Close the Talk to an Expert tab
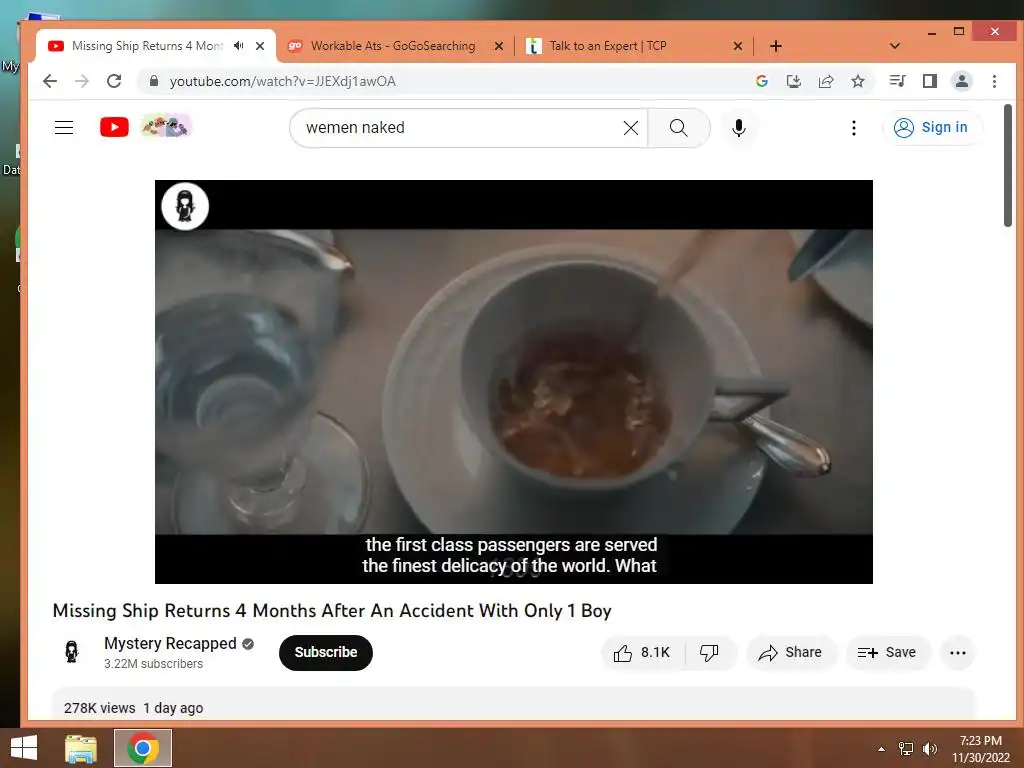Screen dimensions: 1024x768 [x=738, y=46]
